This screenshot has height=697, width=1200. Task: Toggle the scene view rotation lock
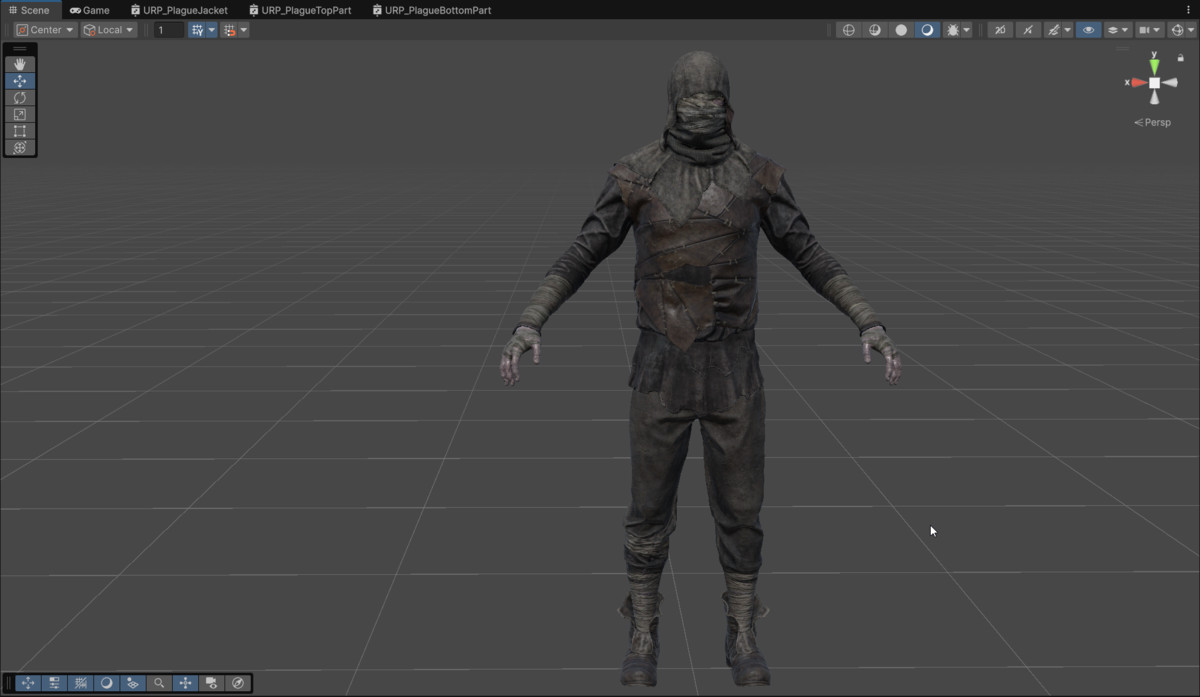pyautogui.click(x=1180, y=58)
